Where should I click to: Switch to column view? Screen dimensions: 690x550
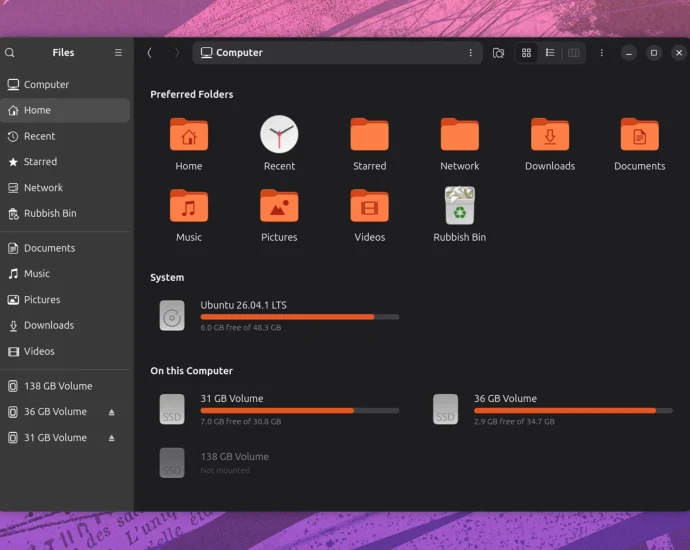pyautogui.click(x=573, y=53)
